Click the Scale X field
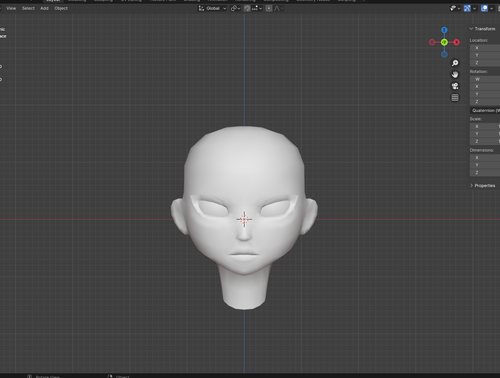Image resolution: width=500 pixels, height=378 pixels. tap(485, 126)
